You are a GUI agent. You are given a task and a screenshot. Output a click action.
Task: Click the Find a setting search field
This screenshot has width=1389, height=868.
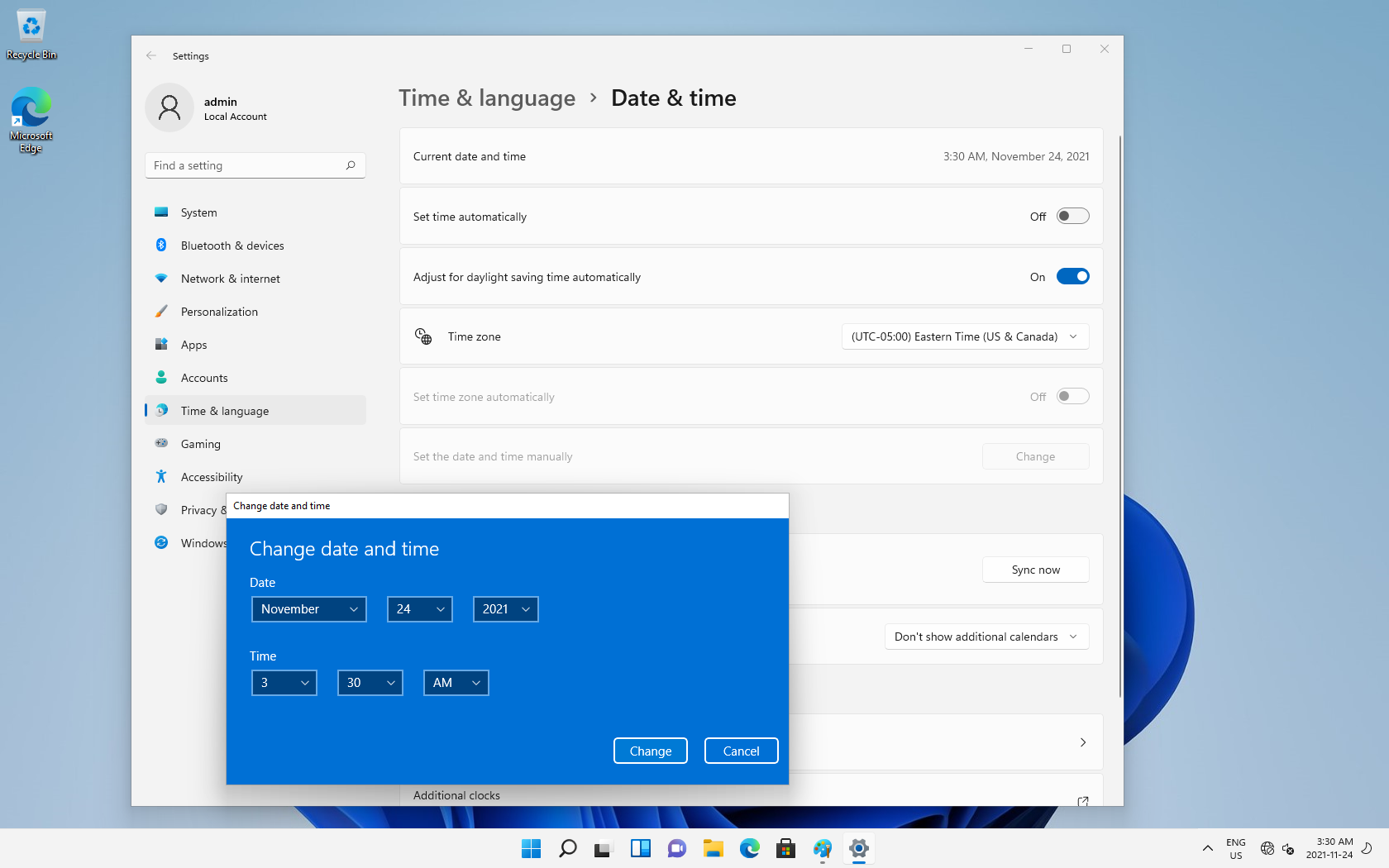pos(246,165)
